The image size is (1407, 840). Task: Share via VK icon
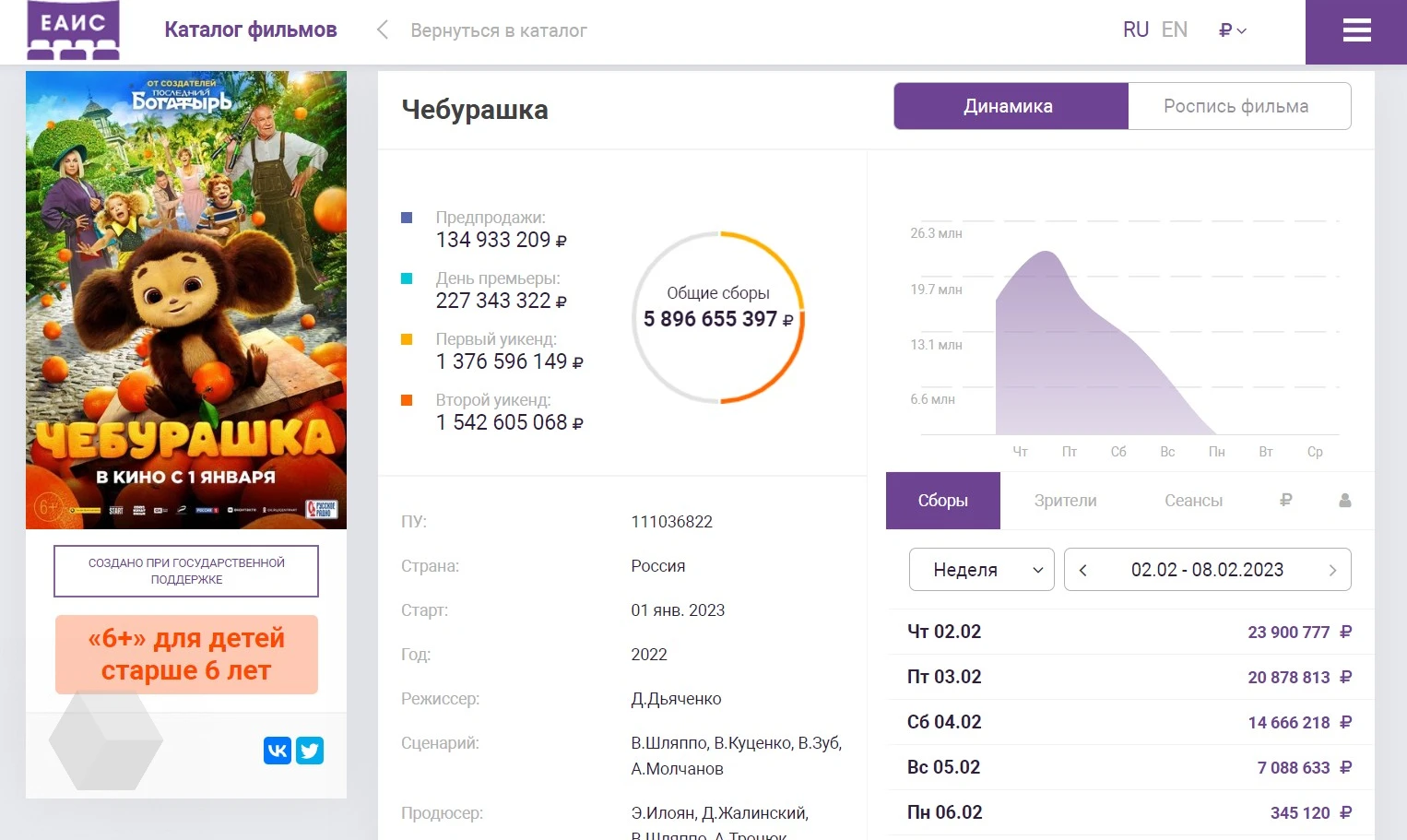click(x=278, y=751)
